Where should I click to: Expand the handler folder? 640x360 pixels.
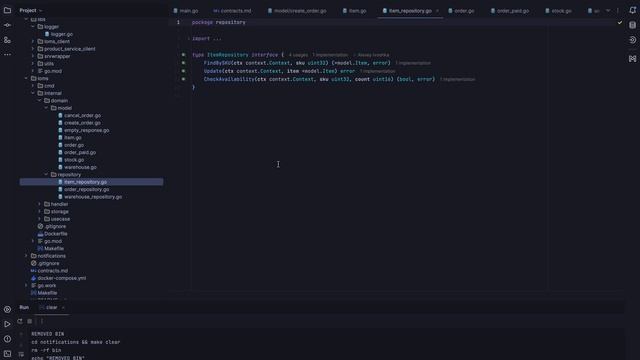[x=40, y=204]
